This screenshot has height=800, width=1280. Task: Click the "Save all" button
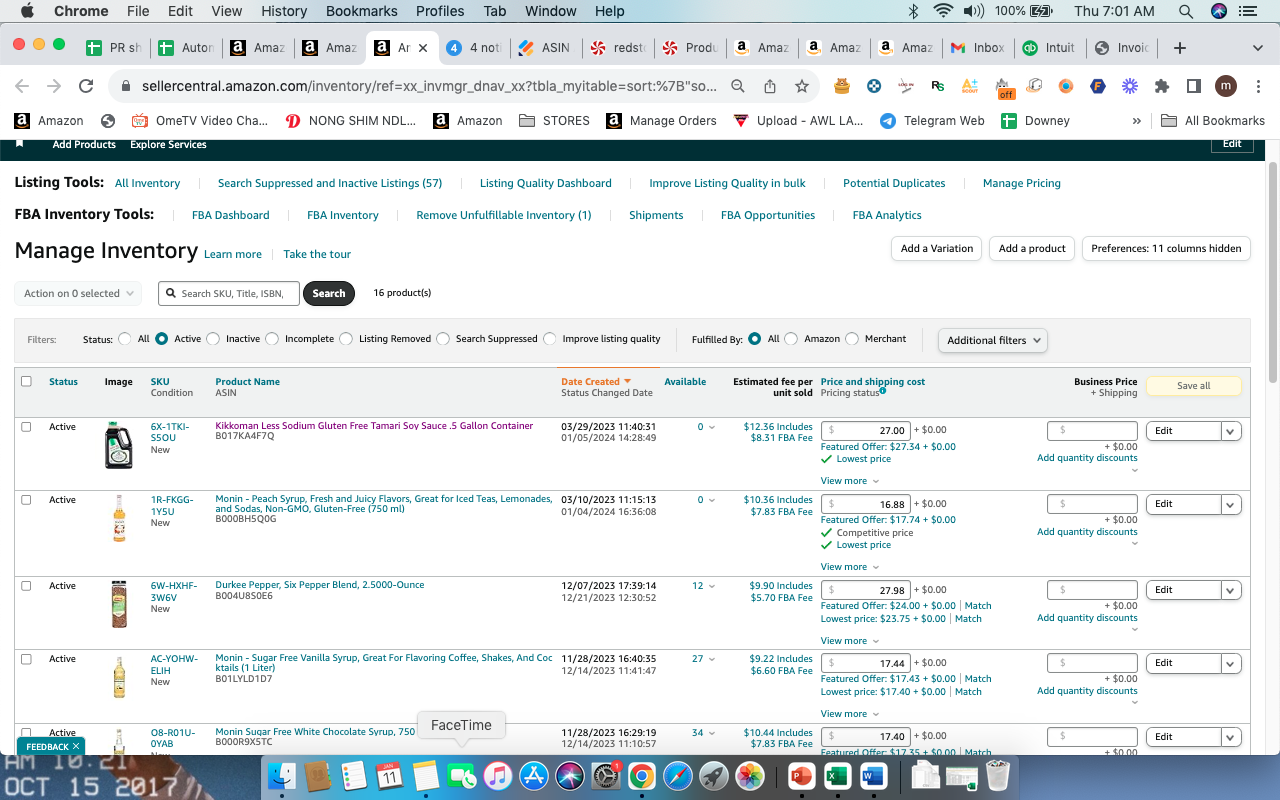click(x=1193, y=386)
